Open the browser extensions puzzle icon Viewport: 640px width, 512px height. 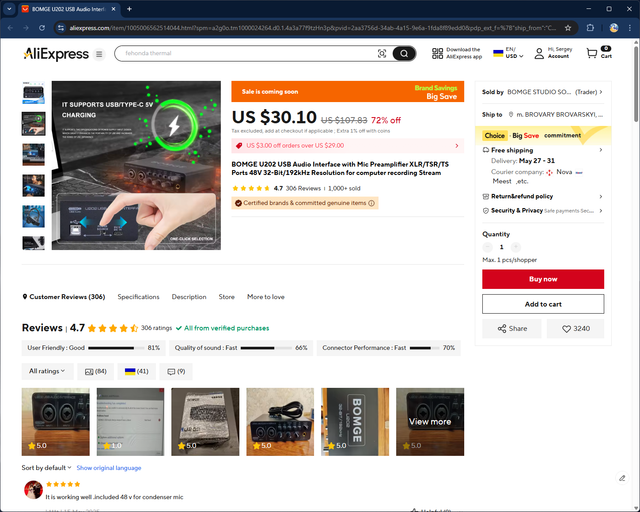coord(590,28)
